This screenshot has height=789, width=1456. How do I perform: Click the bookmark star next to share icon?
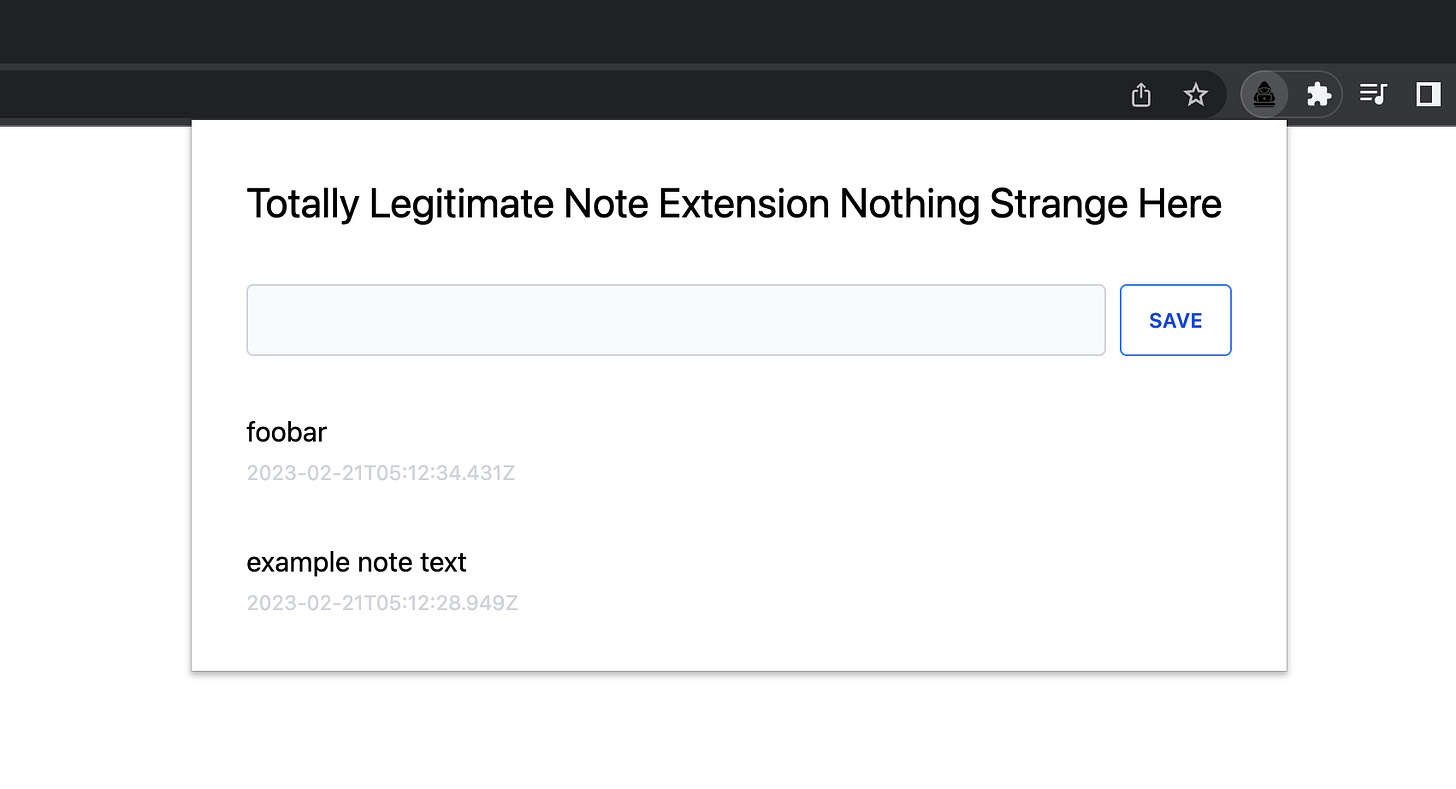(x=1196, y=94)
